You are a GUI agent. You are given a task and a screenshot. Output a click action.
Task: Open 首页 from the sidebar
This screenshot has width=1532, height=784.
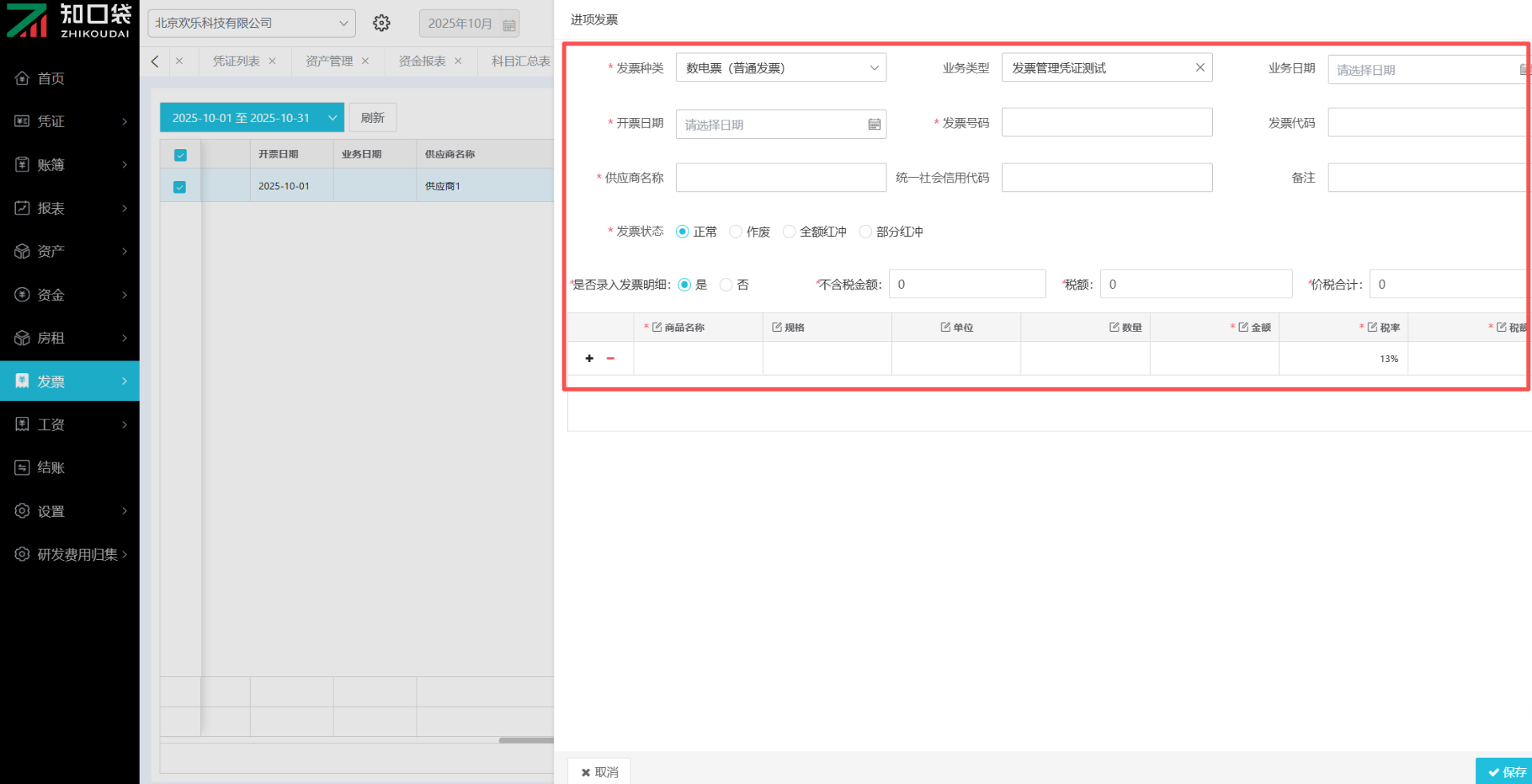(51, 78)
